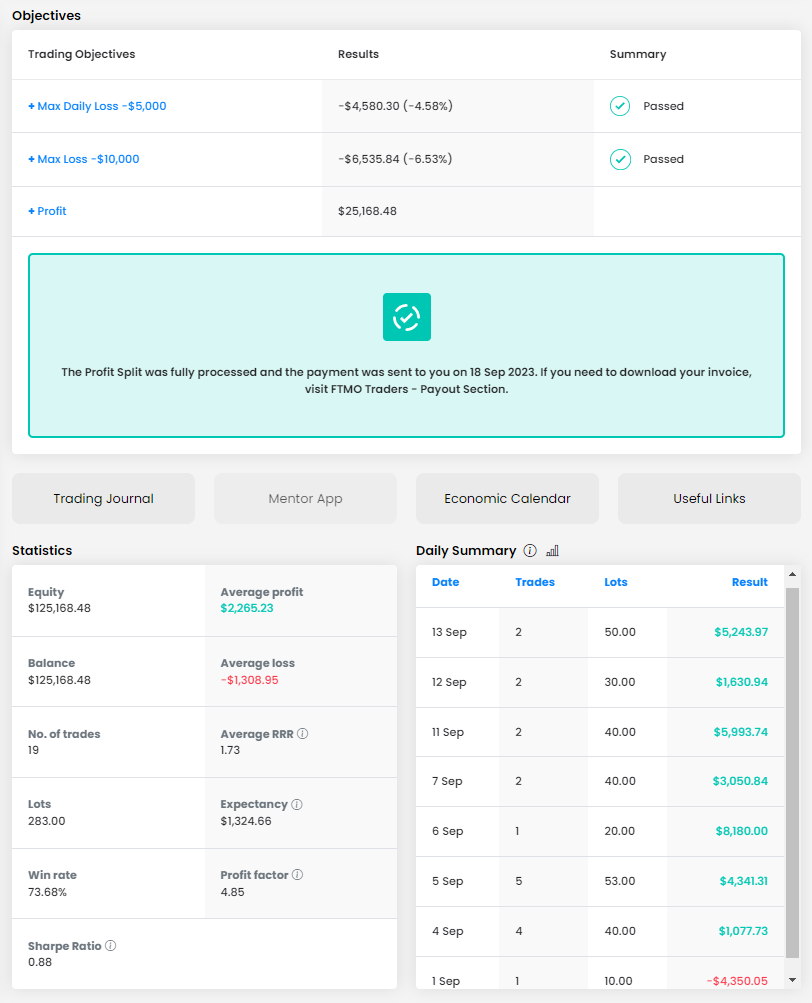Click the $1,630.94 result value

click(x=742, y=682)
